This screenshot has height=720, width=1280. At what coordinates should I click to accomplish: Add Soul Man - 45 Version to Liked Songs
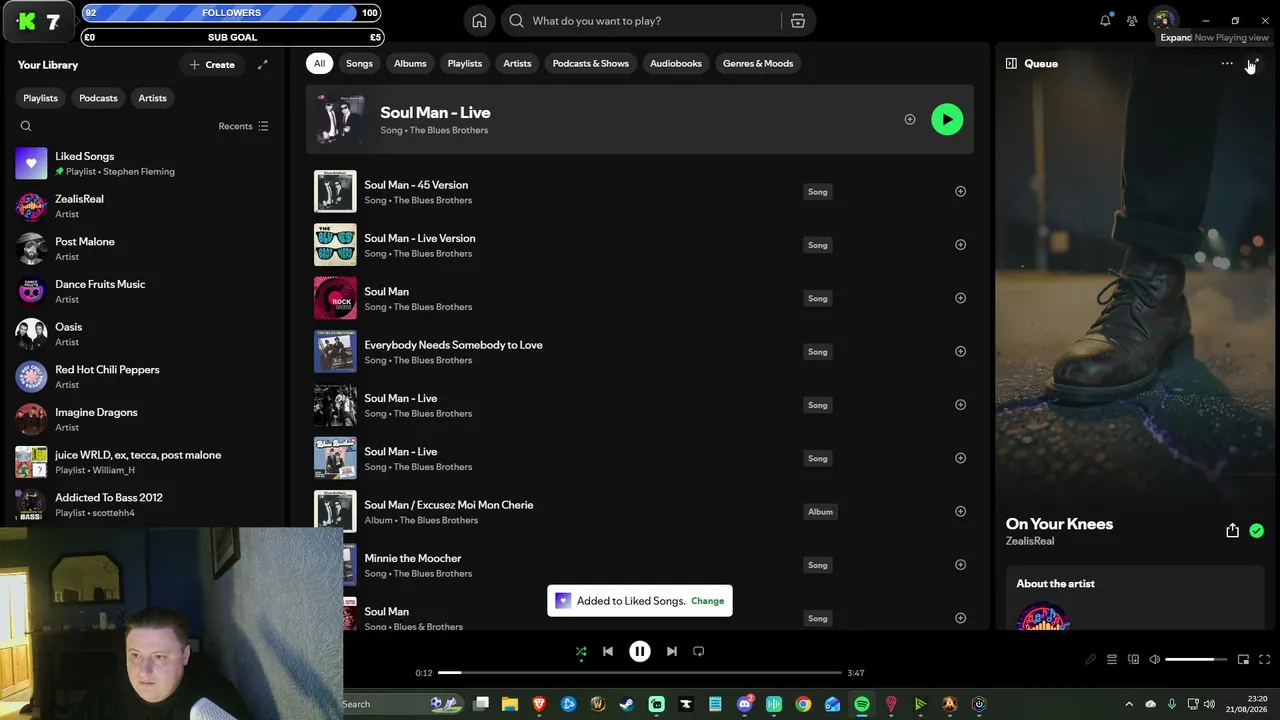[x=960, y=191]
